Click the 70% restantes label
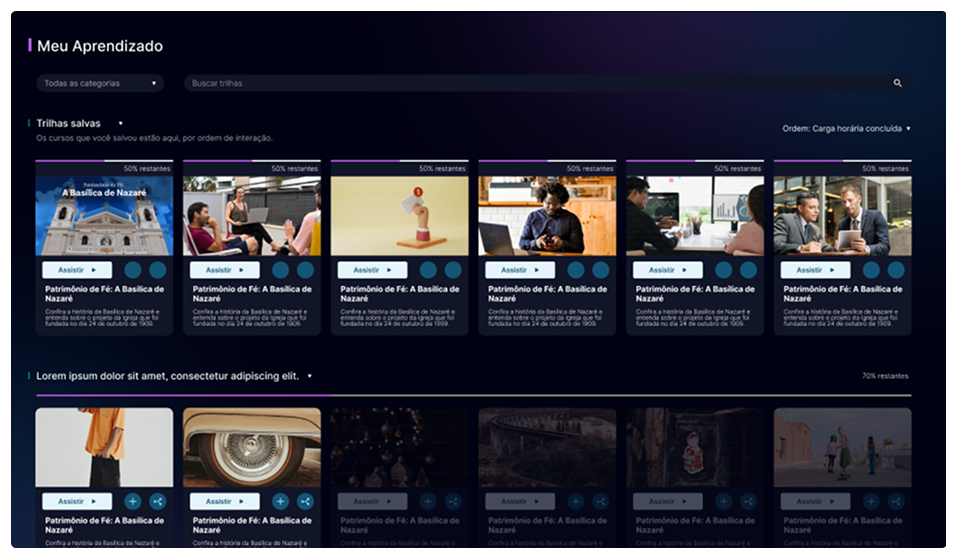 point(885,376)
